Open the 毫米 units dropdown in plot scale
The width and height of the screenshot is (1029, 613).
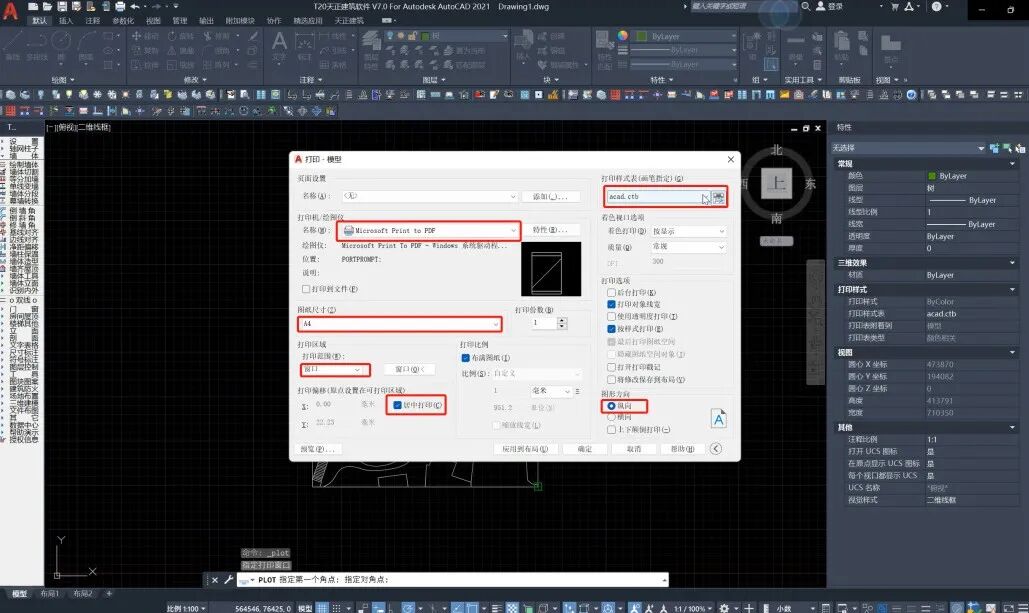click(551, 391)
